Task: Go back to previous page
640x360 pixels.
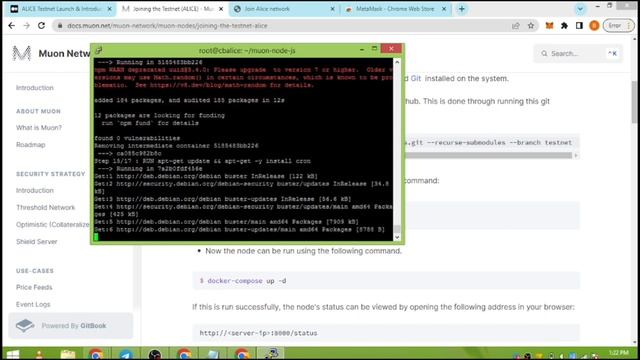Action: click(11, 26)
